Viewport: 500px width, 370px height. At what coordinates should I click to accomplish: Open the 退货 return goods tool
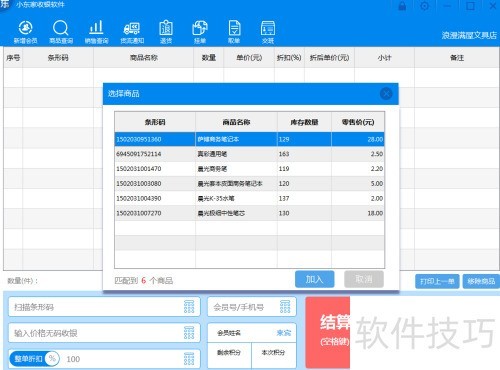[166, 32]
